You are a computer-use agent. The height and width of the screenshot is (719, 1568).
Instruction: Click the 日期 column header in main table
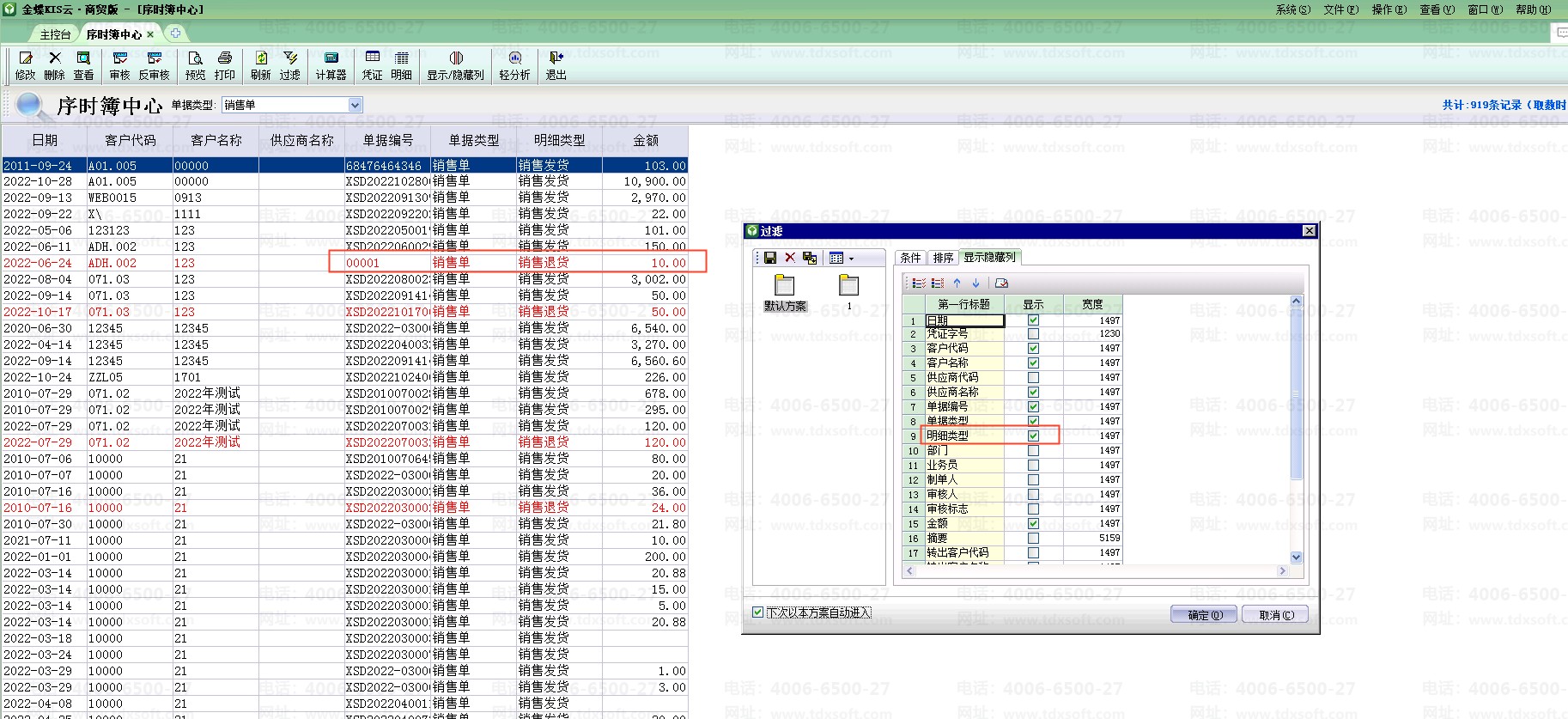pos(45,140)
